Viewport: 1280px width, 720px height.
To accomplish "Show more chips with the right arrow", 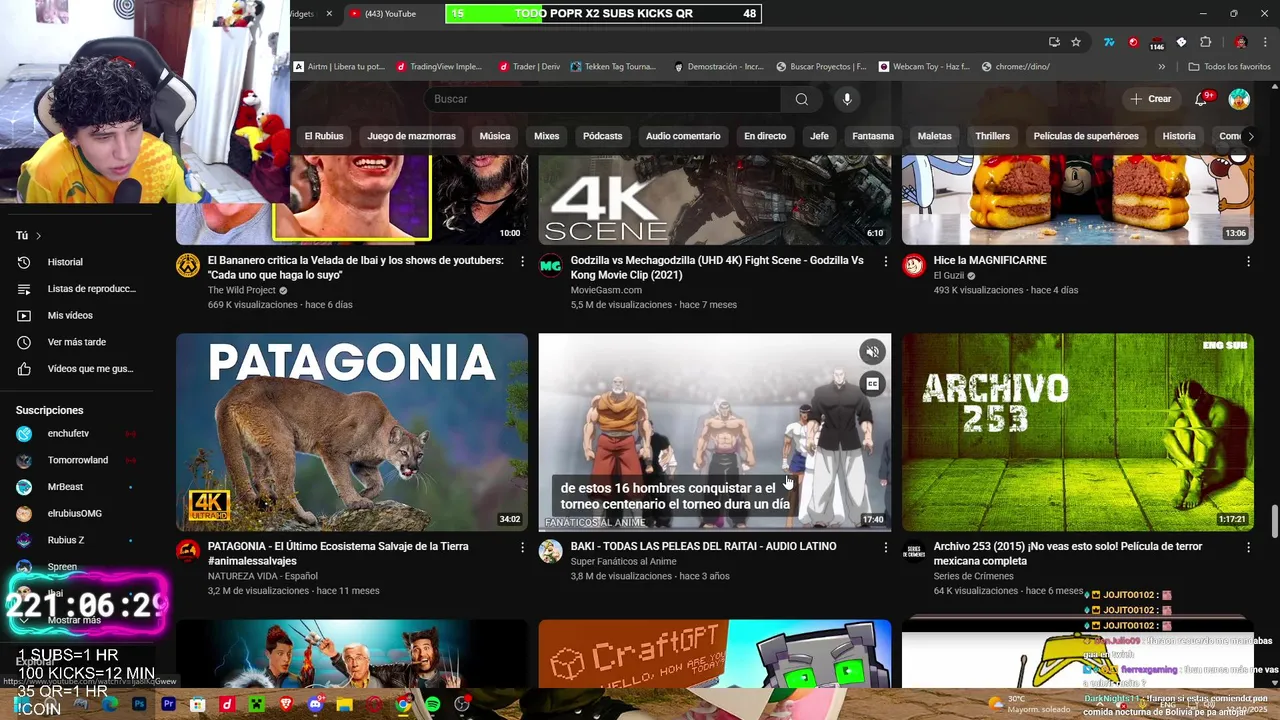I will pos(1250,136).
